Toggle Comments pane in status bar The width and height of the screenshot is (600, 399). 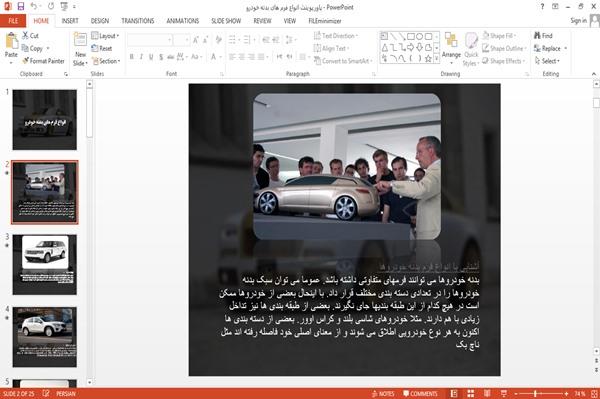(x=420, y=394)
